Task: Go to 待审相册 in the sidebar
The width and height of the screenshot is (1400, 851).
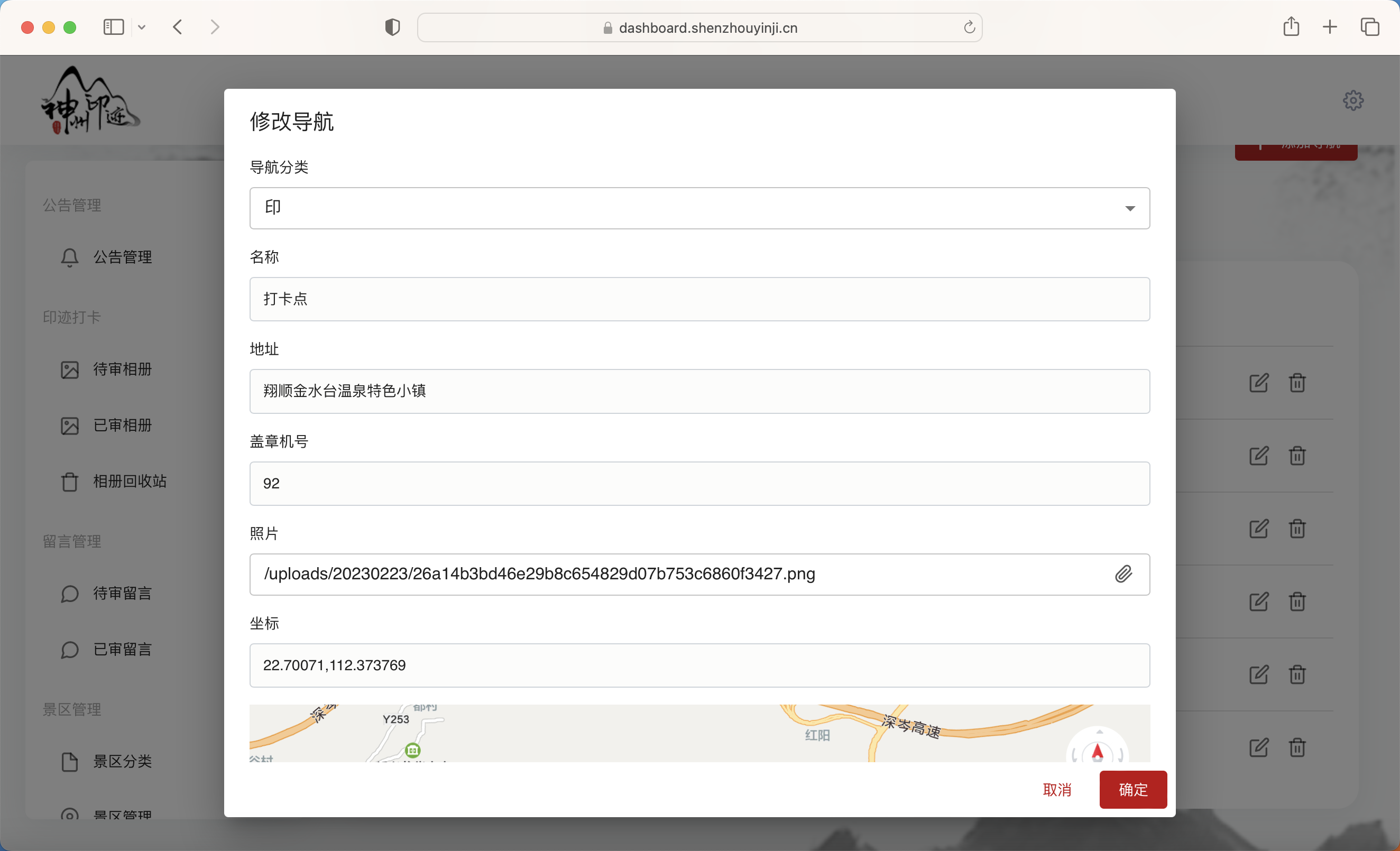Action: tap(122, 369)
